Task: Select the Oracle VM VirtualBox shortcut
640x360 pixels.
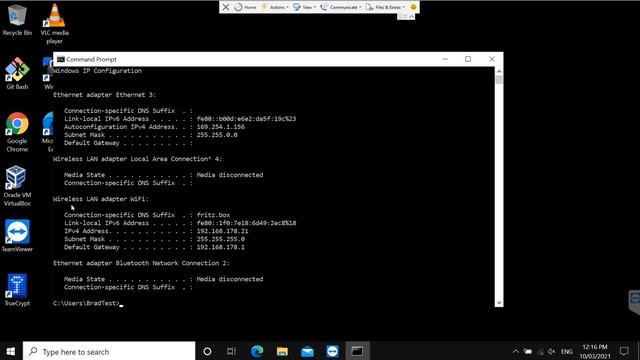Action: pos(17,186)
